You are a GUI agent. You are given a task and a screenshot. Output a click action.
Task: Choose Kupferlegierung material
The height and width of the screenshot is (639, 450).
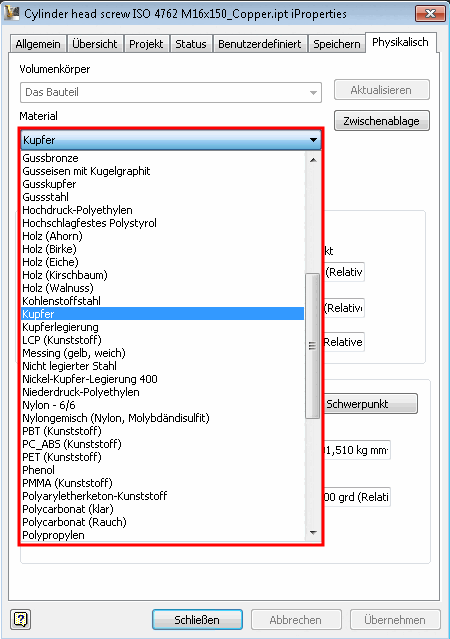click(163, 327)
